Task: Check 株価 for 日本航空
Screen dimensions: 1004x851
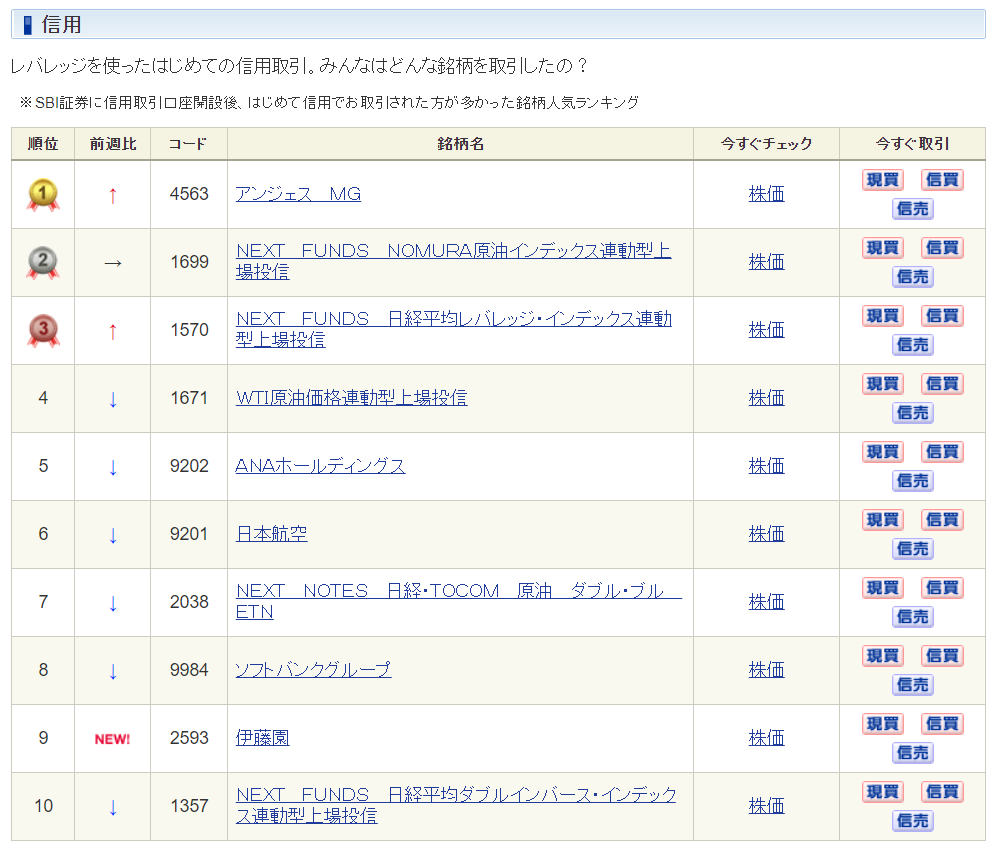Action: pyautogui.click(x=766, y=533)
